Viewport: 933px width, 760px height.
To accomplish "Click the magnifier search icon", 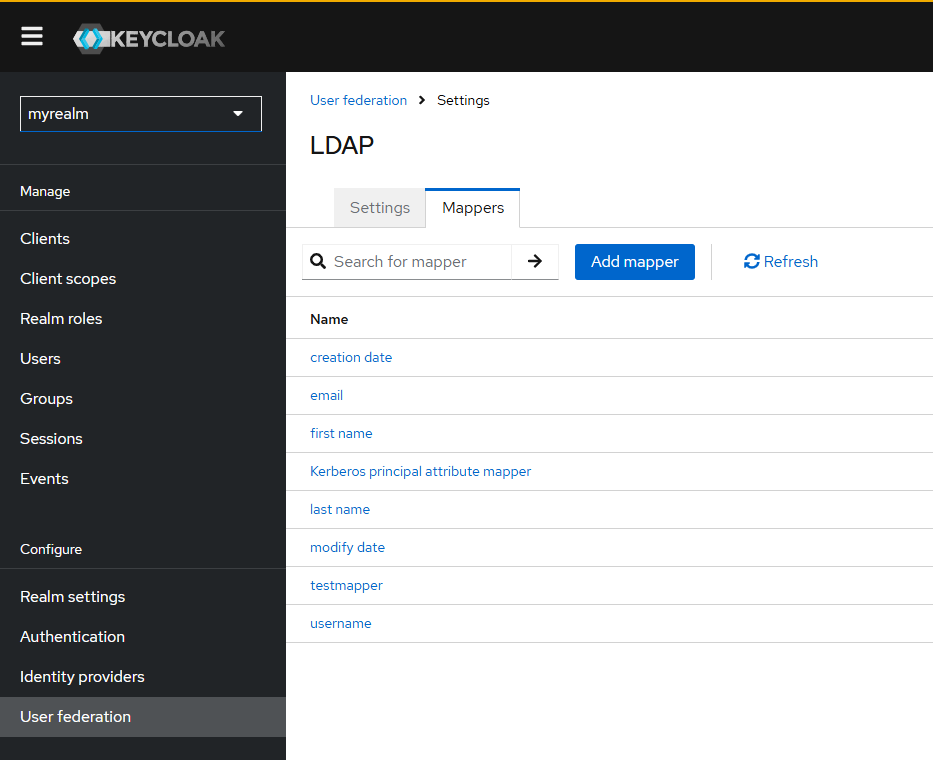I will [x=318, y=261].
